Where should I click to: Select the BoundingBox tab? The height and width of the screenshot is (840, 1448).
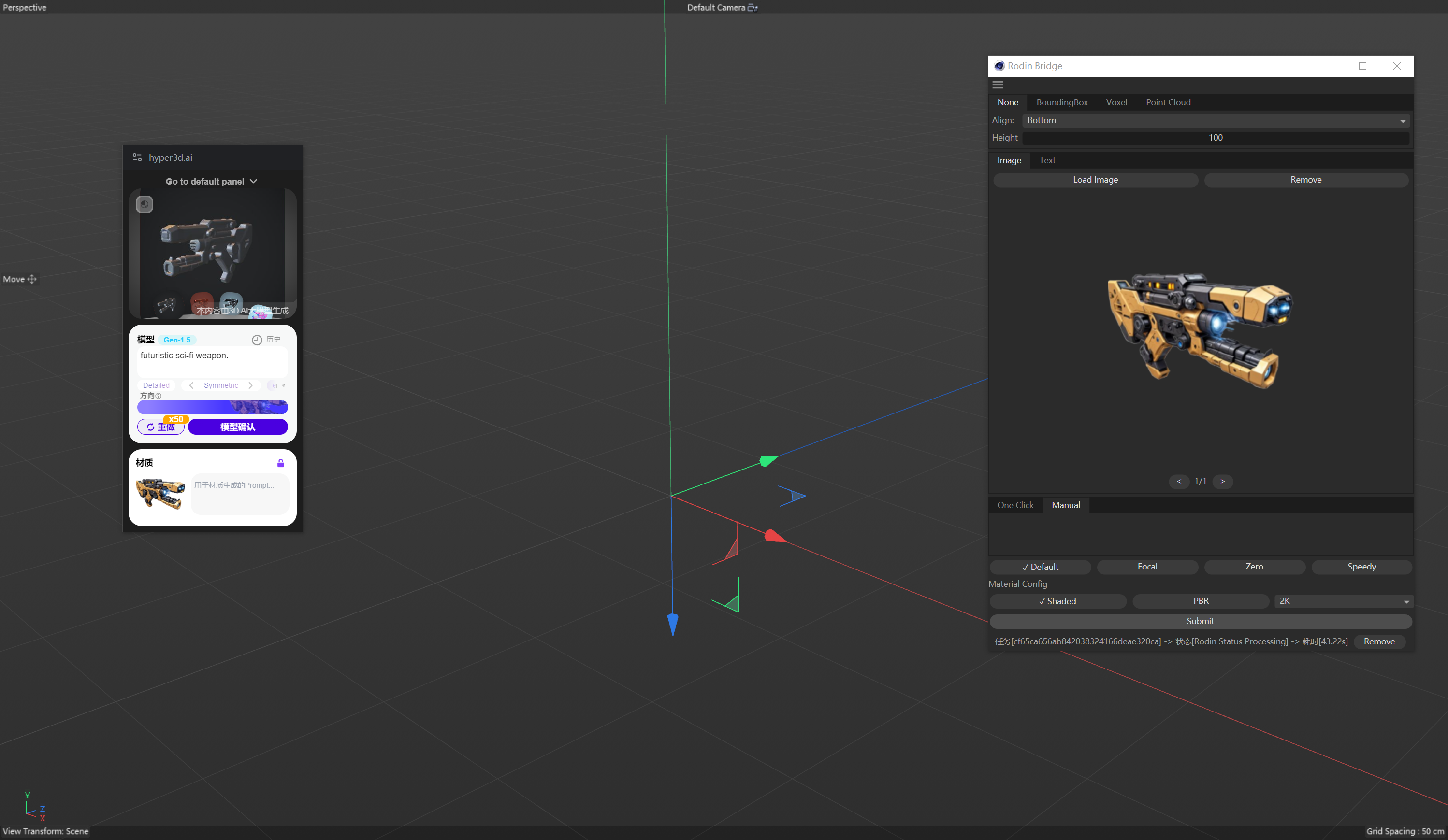1062,103
